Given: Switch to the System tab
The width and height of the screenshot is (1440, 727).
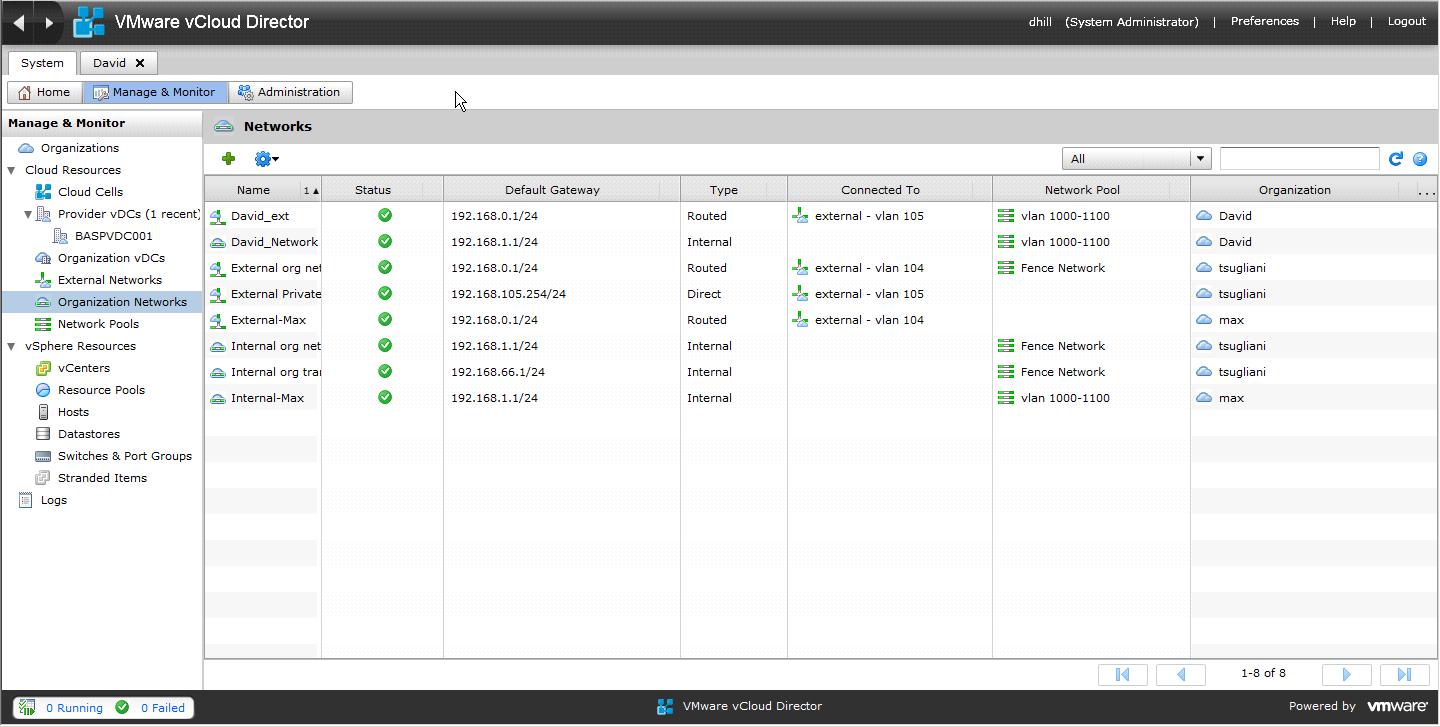Looking at the screenshot, I should [x=42, y=63].
